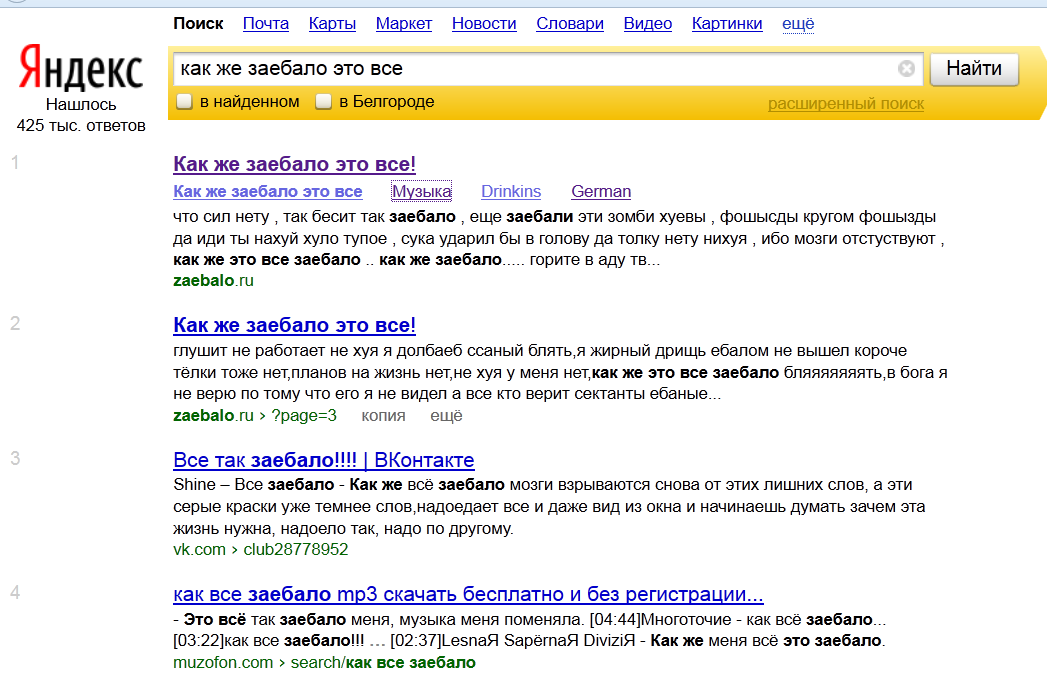
Task: Click the Яндекс logo
Action: (x=81, y=67)
